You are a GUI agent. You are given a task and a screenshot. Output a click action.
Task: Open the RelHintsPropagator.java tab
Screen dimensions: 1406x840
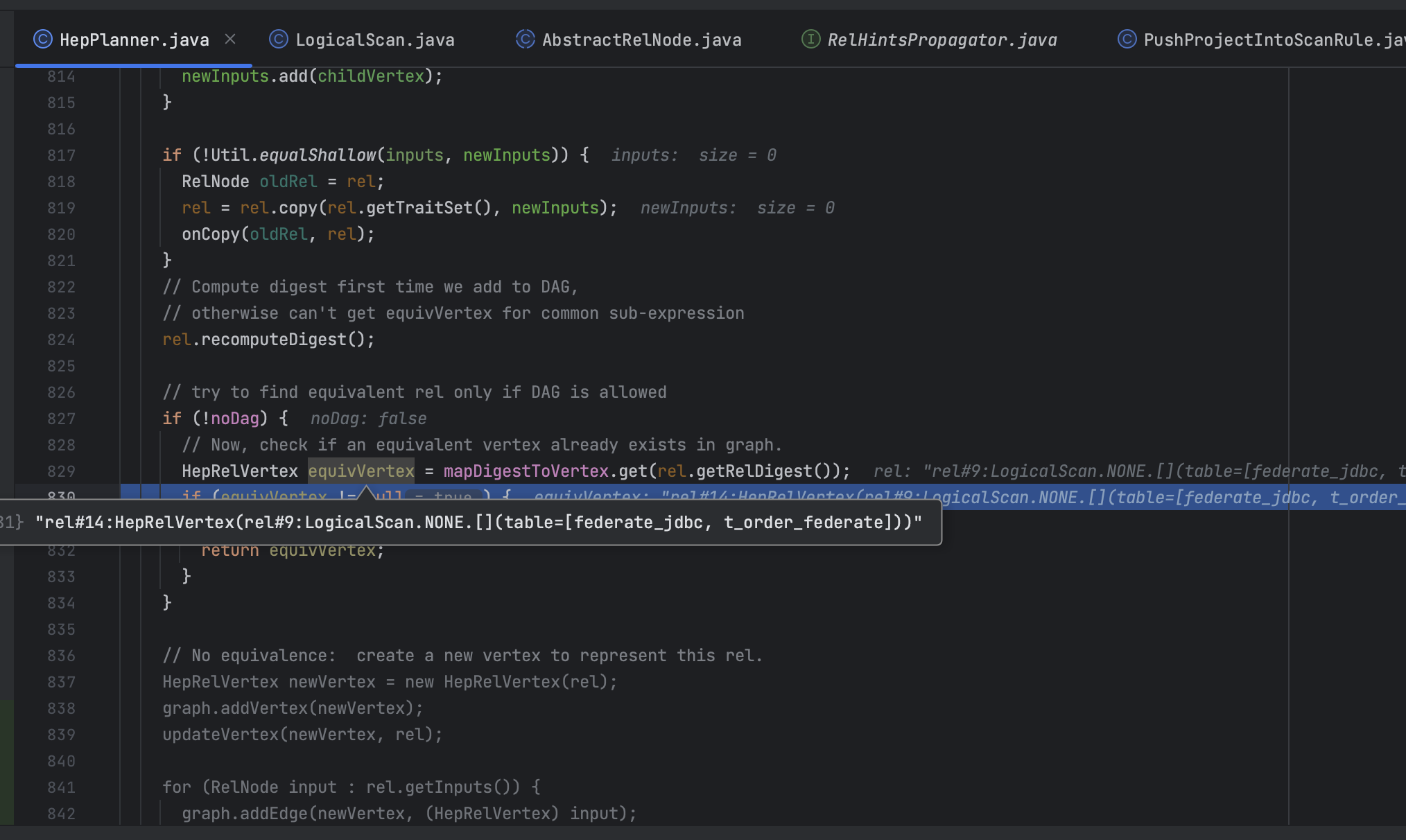tap(941, 40)
